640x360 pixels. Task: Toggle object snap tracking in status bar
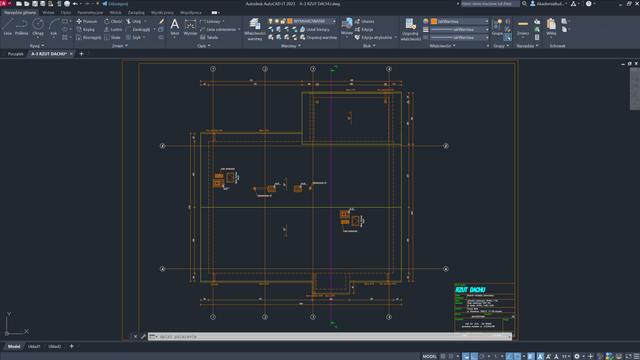tap(509, 356)
